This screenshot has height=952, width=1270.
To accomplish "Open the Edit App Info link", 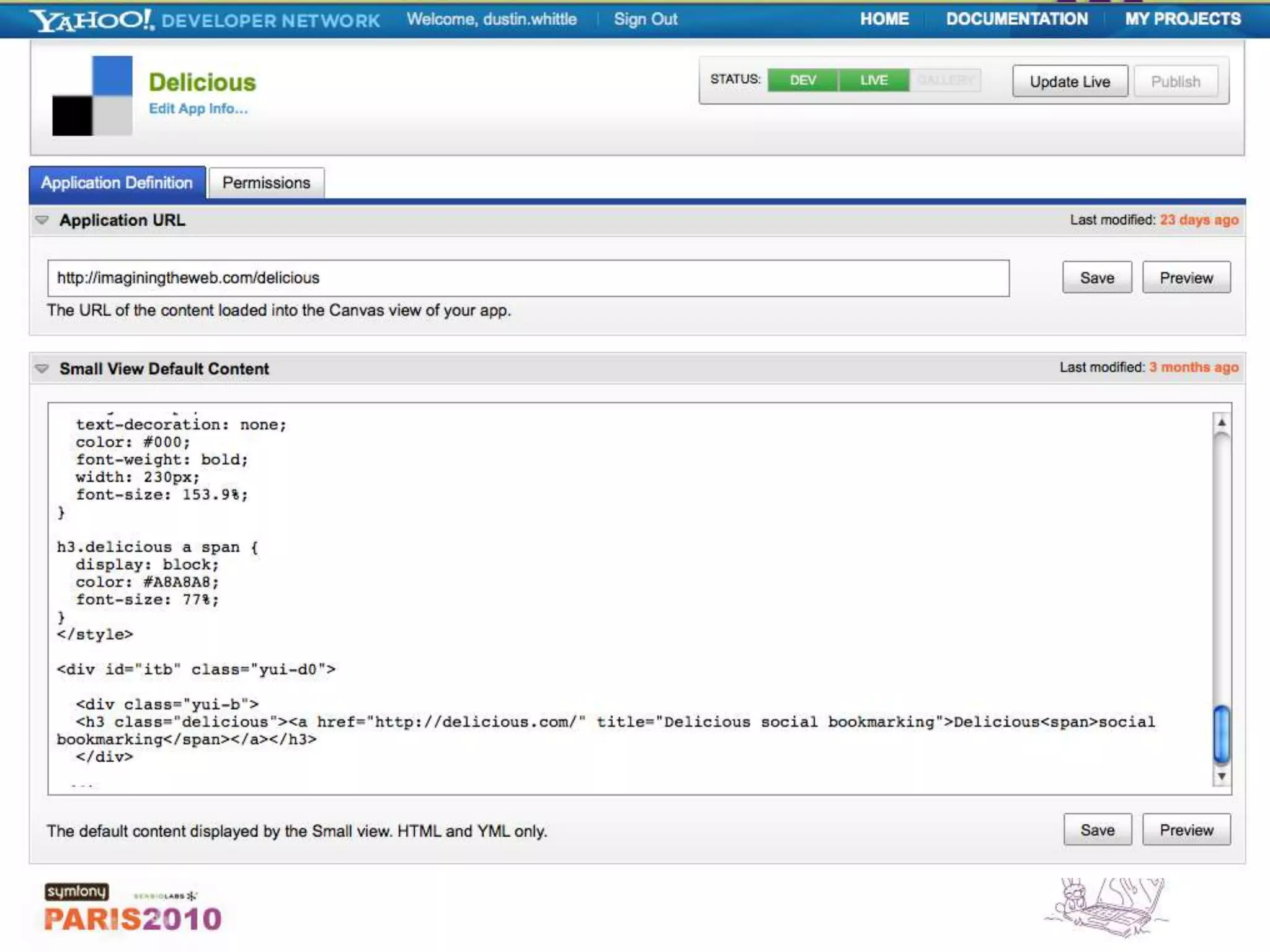I will point(198,109).
